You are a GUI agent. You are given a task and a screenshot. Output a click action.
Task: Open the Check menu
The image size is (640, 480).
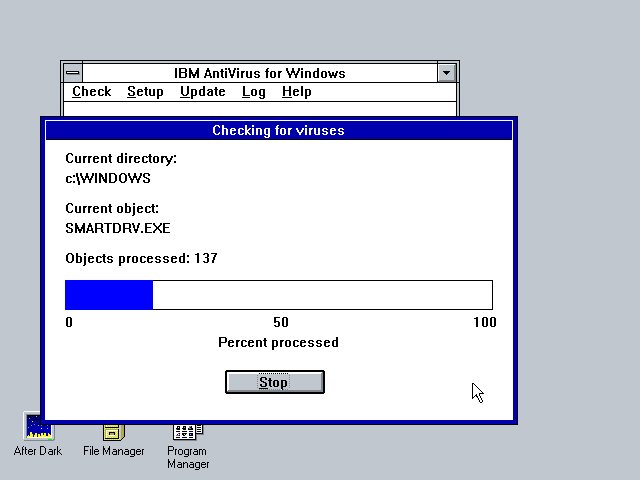pos(91,92)
